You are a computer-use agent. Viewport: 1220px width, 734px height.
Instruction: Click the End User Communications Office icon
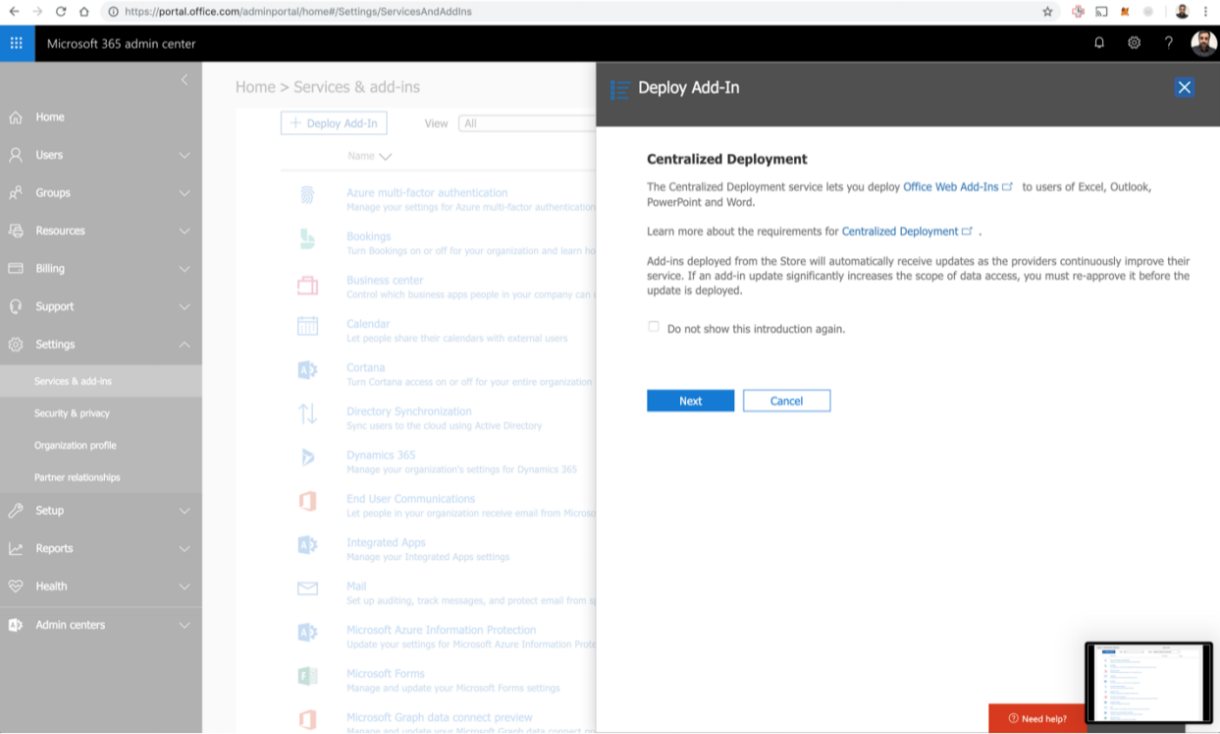coord(308,501)
